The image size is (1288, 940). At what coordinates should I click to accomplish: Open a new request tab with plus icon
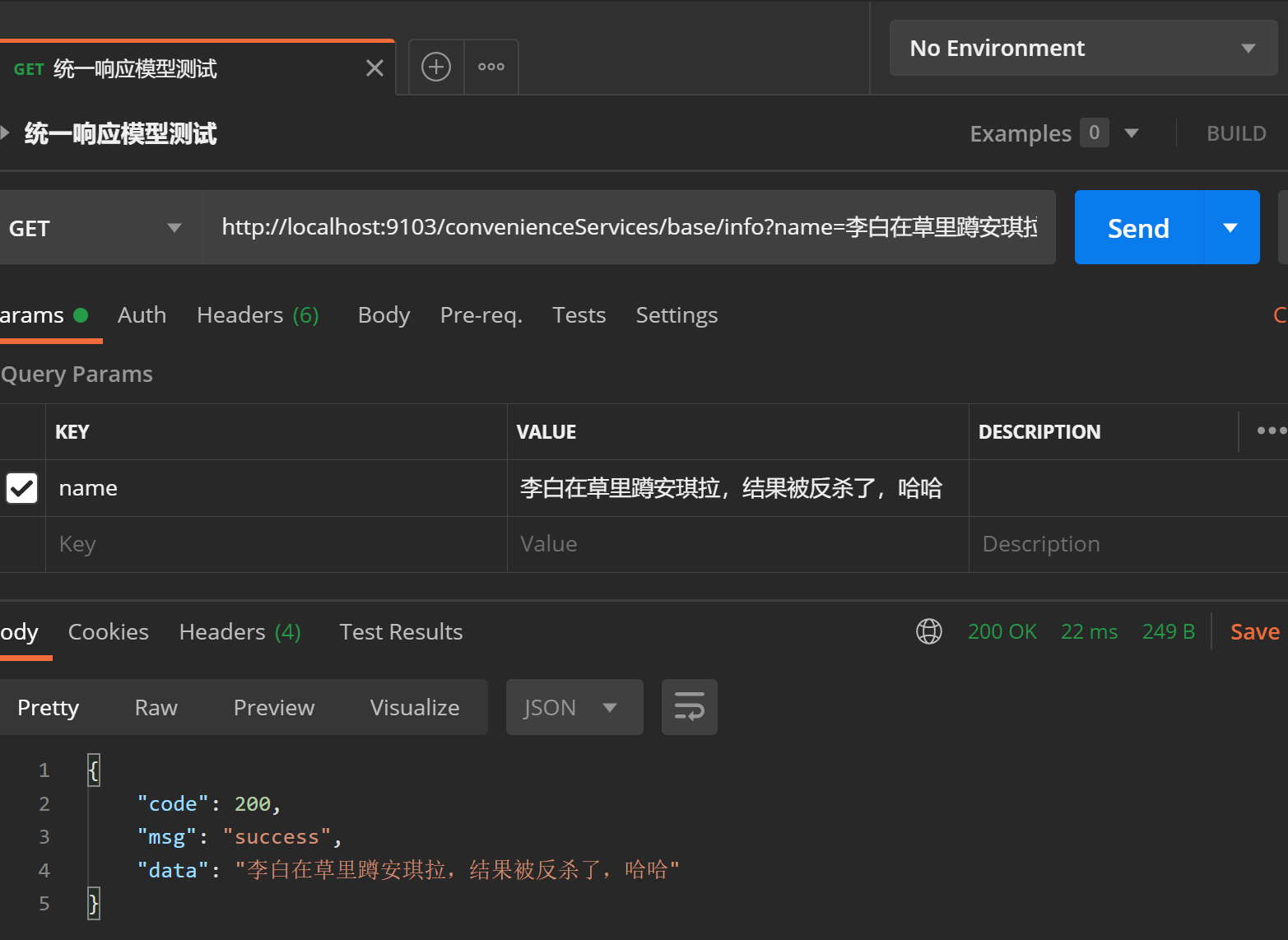pos(436,67)
